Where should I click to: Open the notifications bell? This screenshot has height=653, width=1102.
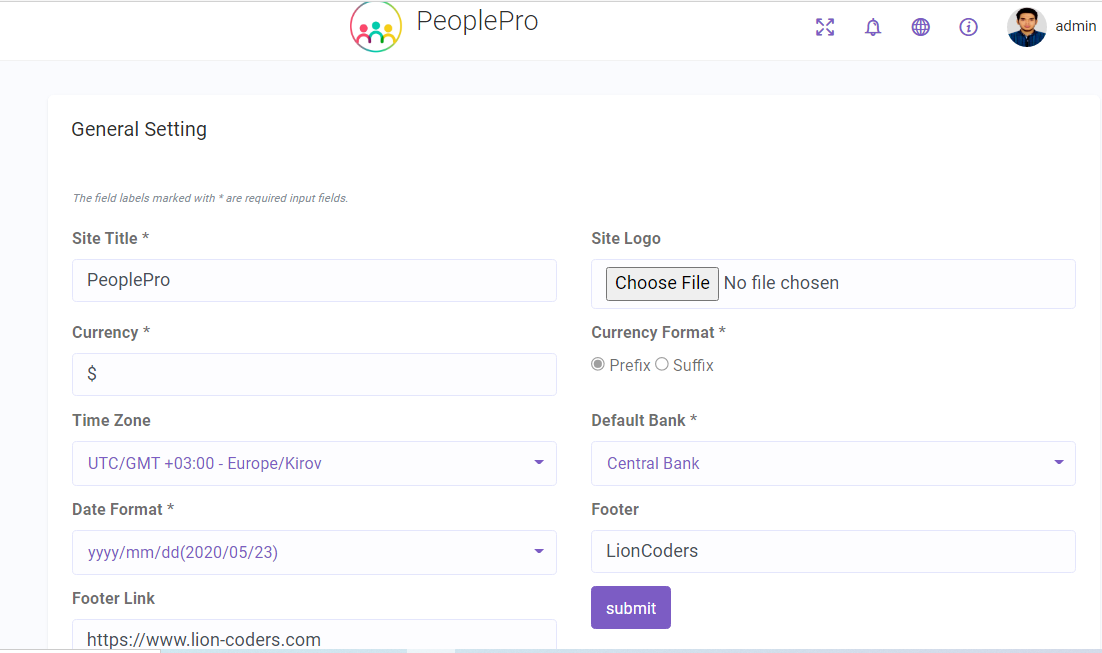pyautogui.click(x=873, y=27)
